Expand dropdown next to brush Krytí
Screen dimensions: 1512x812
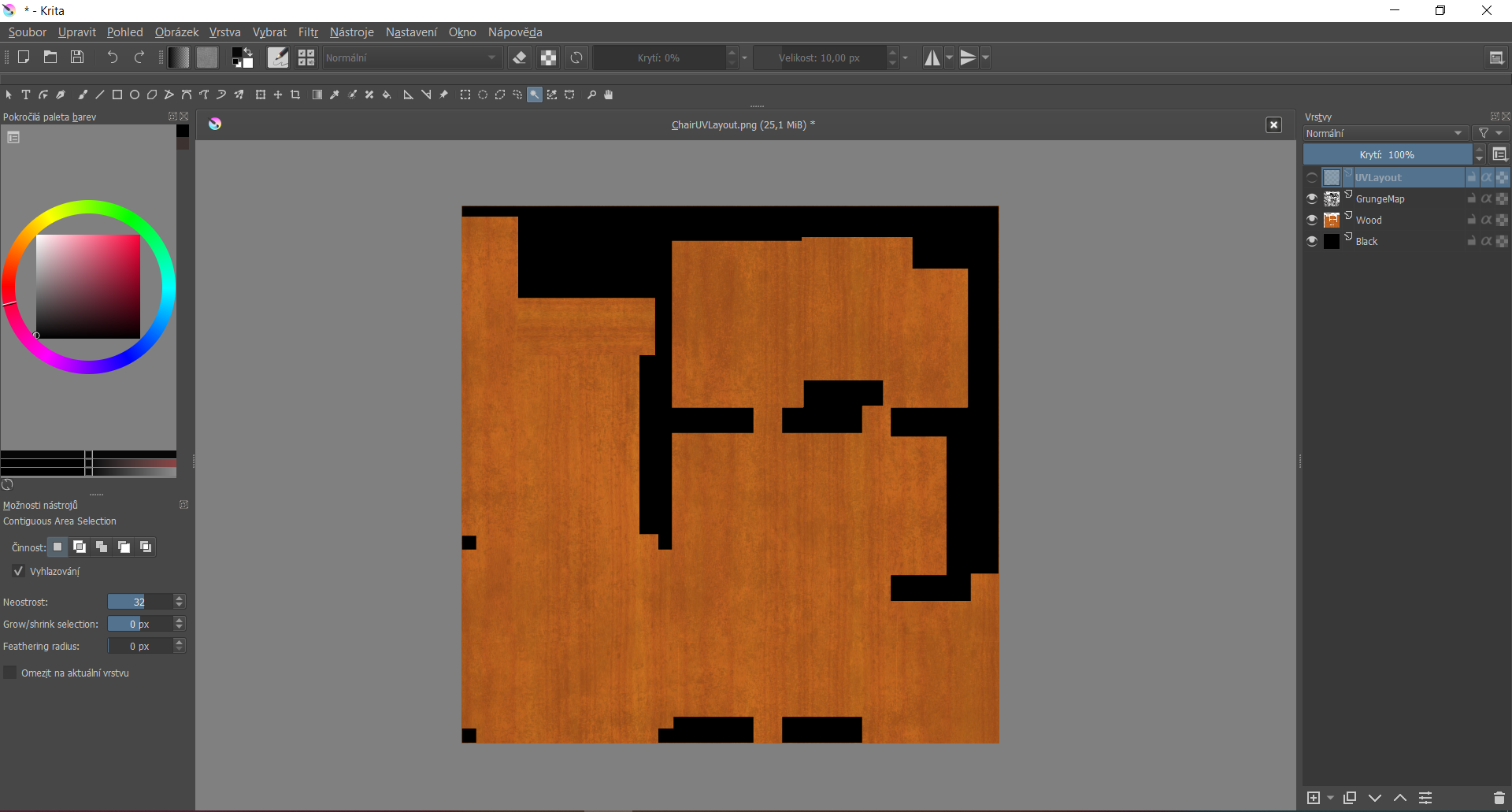(x=745, y=57)
